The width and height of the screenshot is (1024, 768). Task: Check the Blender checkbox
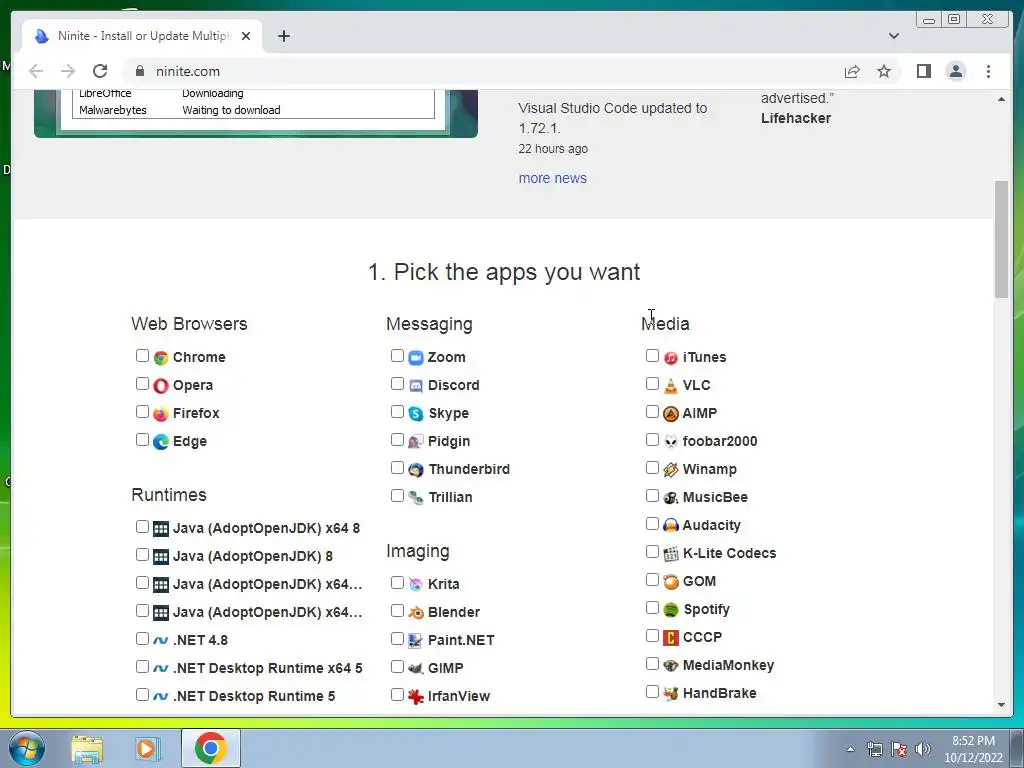click(x=397, y=611)
